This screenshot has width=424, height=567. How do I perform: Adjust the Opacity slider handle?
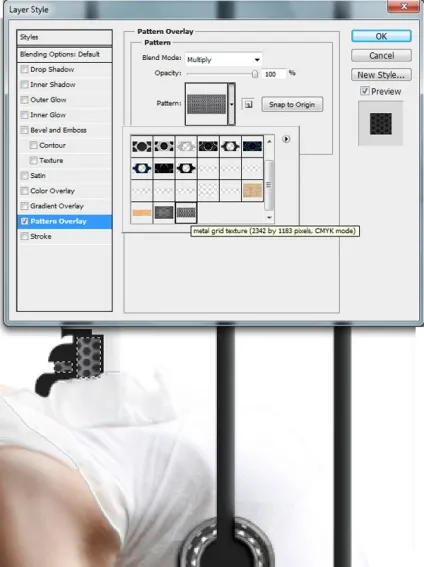pos(255,74)
